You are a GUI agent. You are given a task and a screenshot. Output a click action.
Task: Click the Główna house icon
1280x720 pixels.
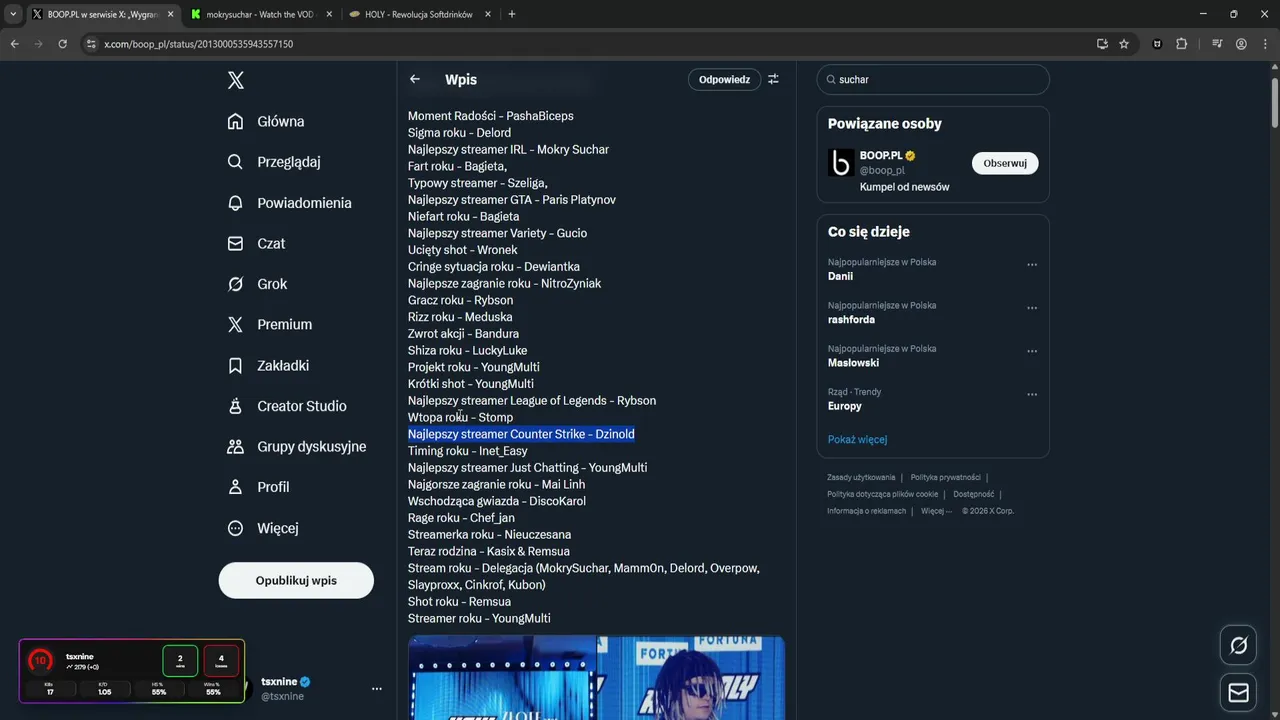pos(236,121)
